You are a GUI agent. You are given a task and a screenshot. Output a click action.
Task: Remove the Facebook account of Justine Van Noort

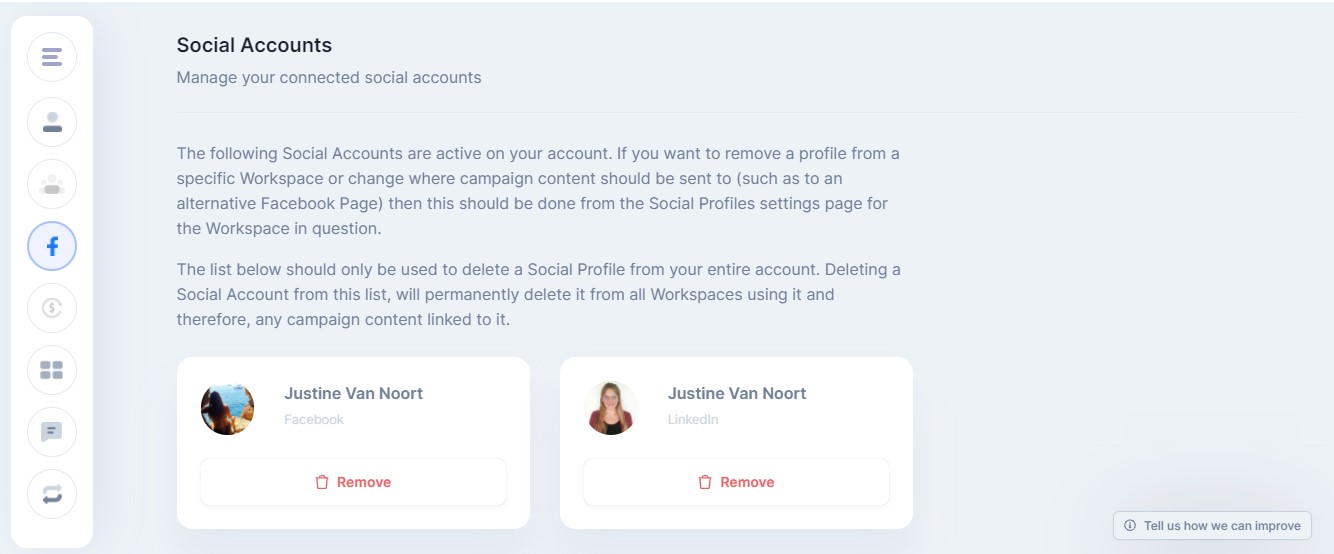coord(353,482)
